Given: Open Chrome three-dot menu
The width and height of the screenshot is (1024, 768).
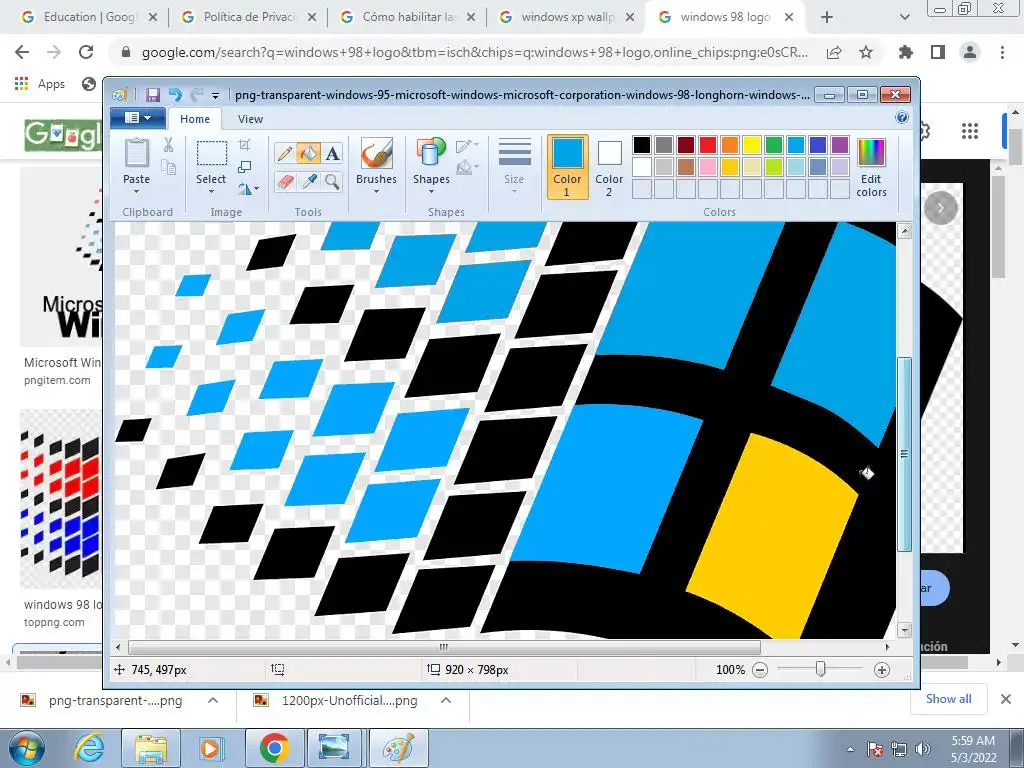Looking at the screenshot, I should coord(1002,52).
